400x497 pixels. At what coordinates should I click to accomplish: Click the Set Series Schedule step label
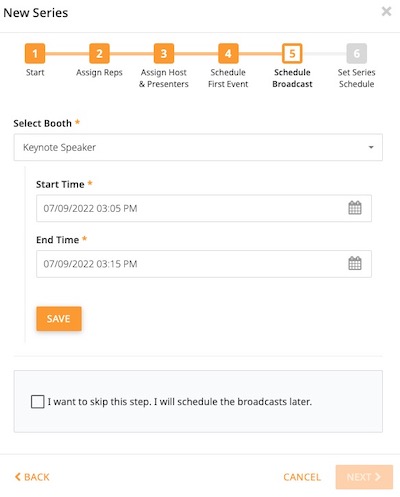tap(356, 78)
